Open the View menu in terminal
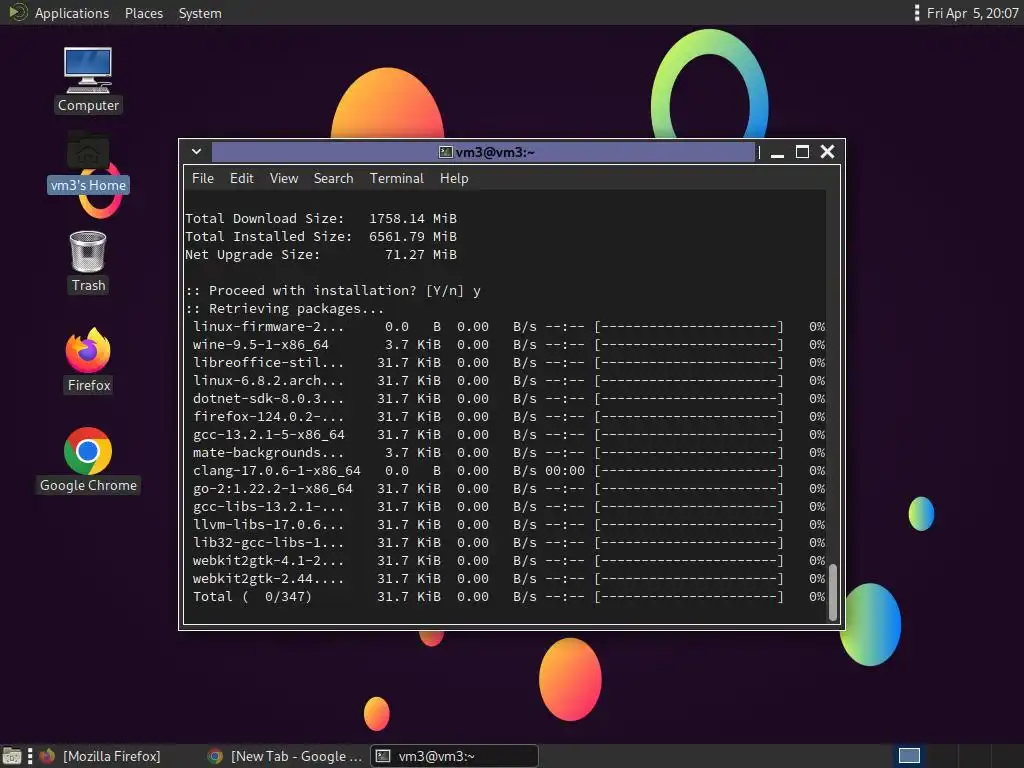Image resolution: width=1024 pixels, height=768 pixels. click(284, 178)
